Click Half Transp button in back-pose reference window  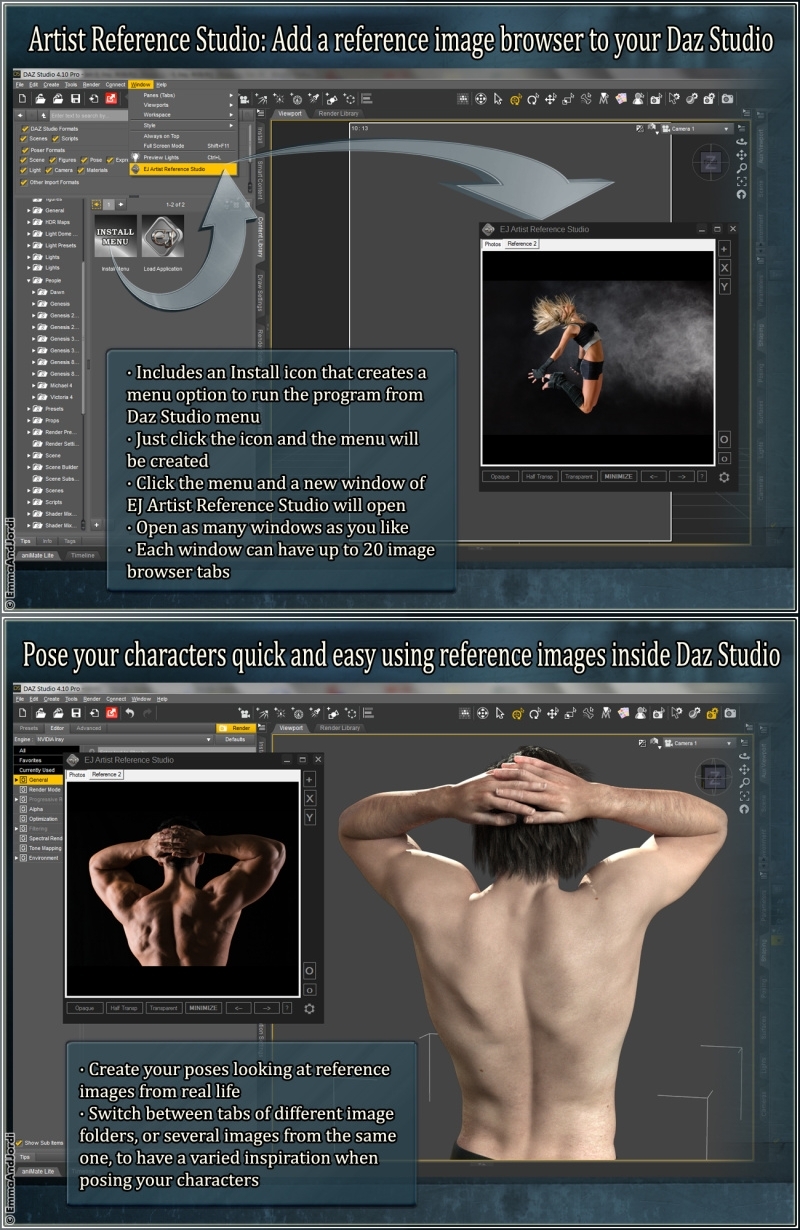(x=125, y=1008)
